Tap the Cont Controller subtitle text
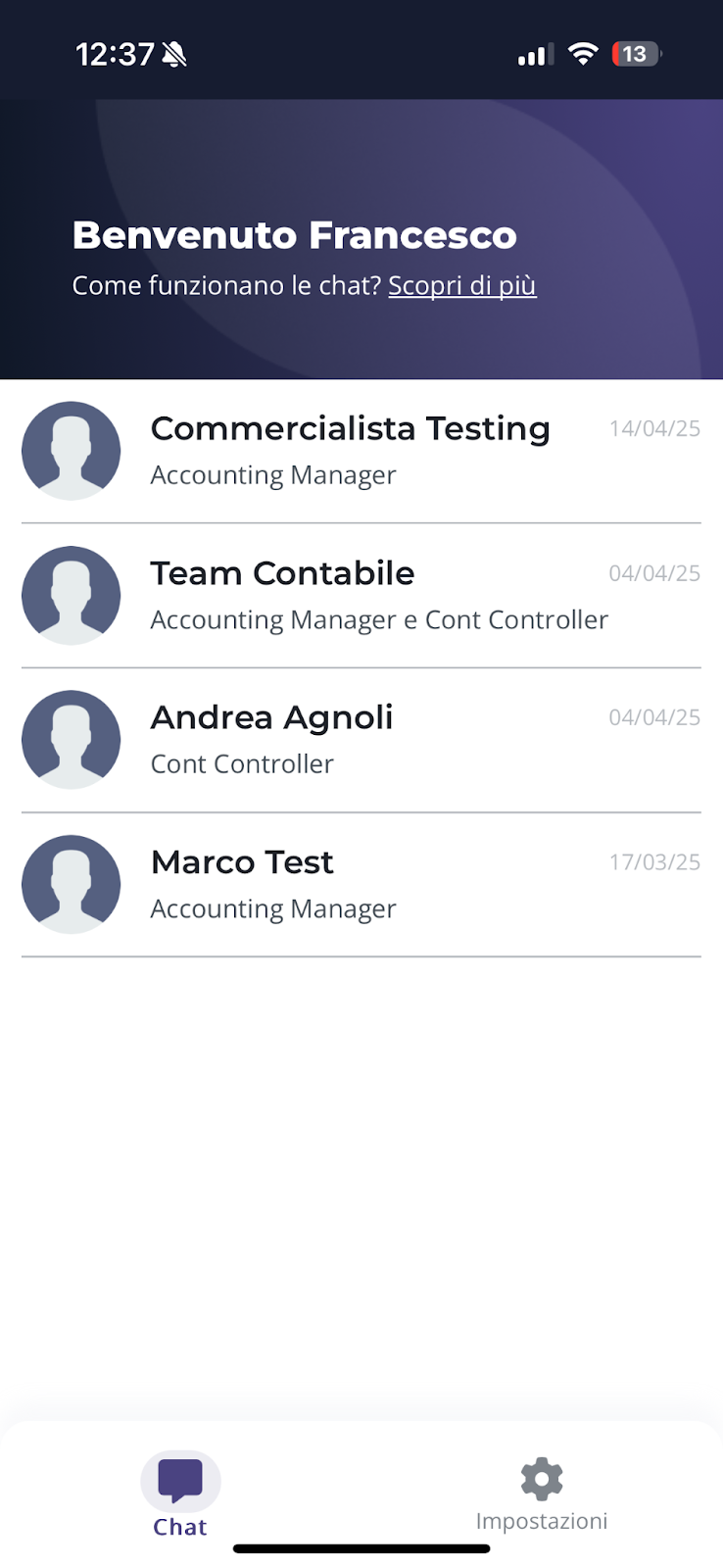Viewport: 723px width, 1568px height. click(242, 764)
